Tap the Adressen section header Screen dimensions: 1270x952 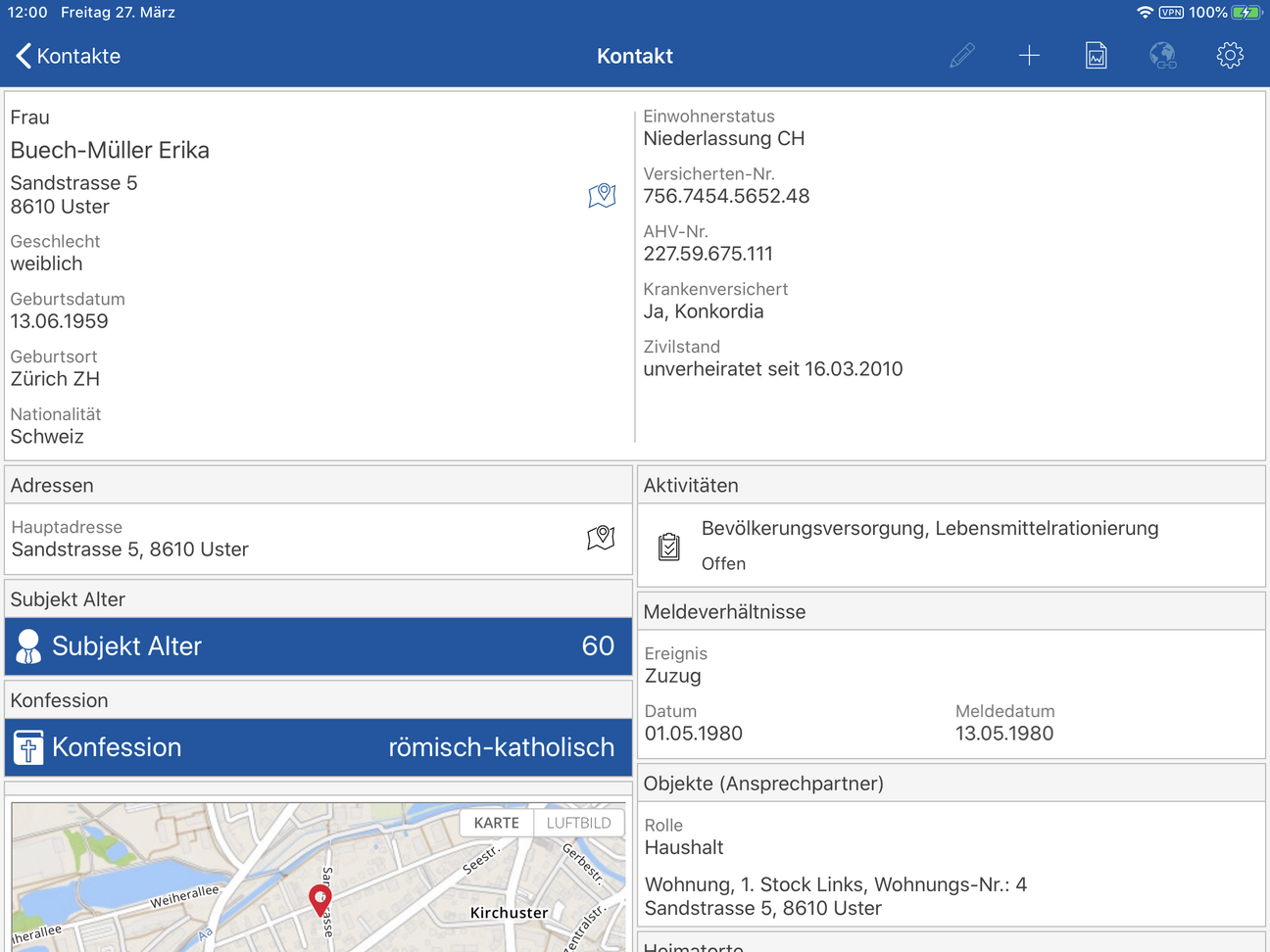[x=318, y=486]
